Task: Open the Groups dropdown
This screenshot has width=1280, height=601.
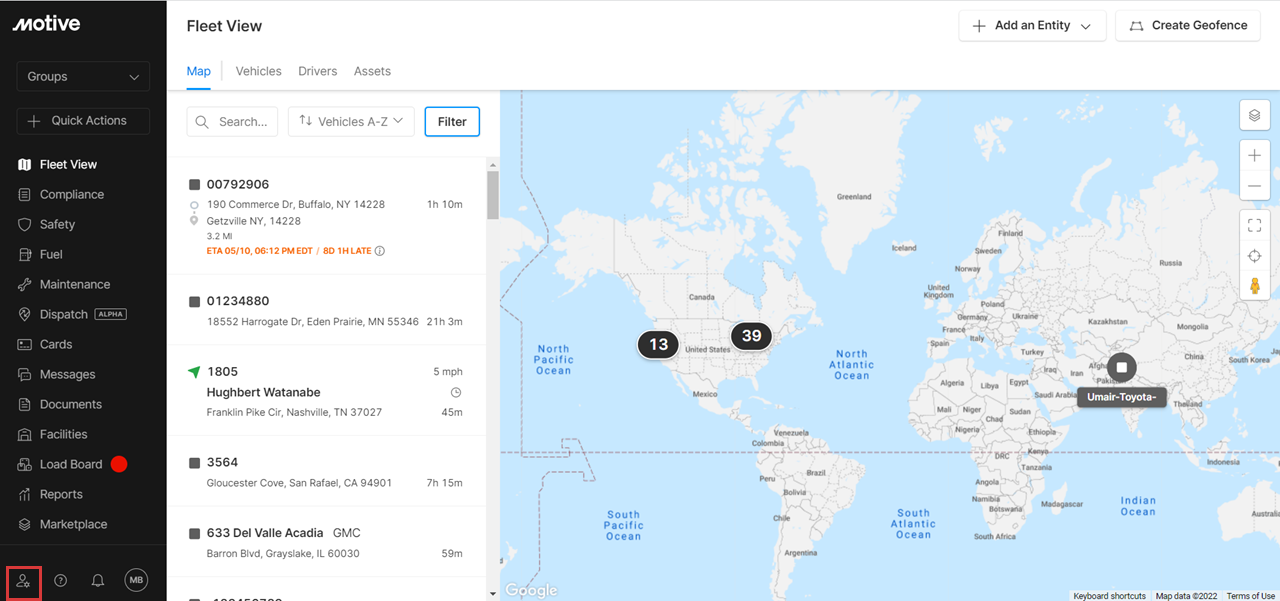Action: (x=83, y=76)
